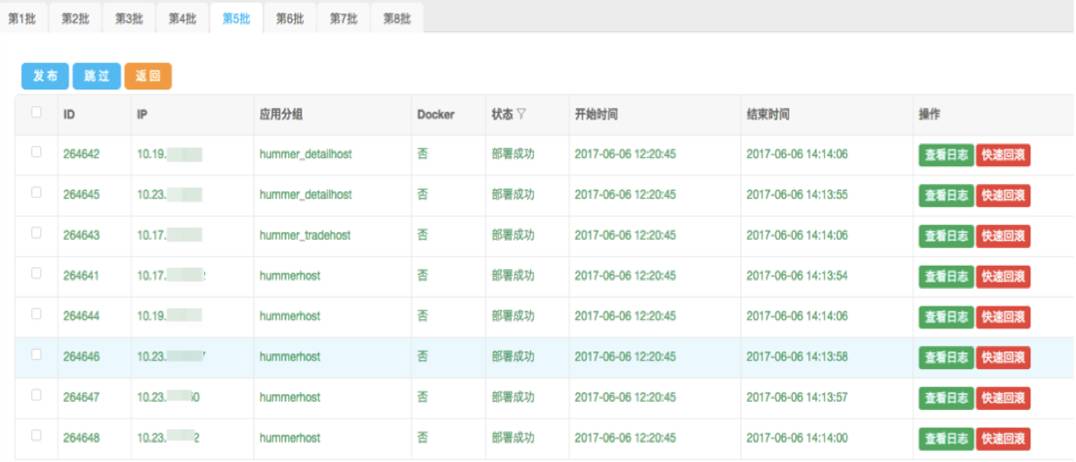
Task: Check the box for row ID 264641
Action: [36, 274]
